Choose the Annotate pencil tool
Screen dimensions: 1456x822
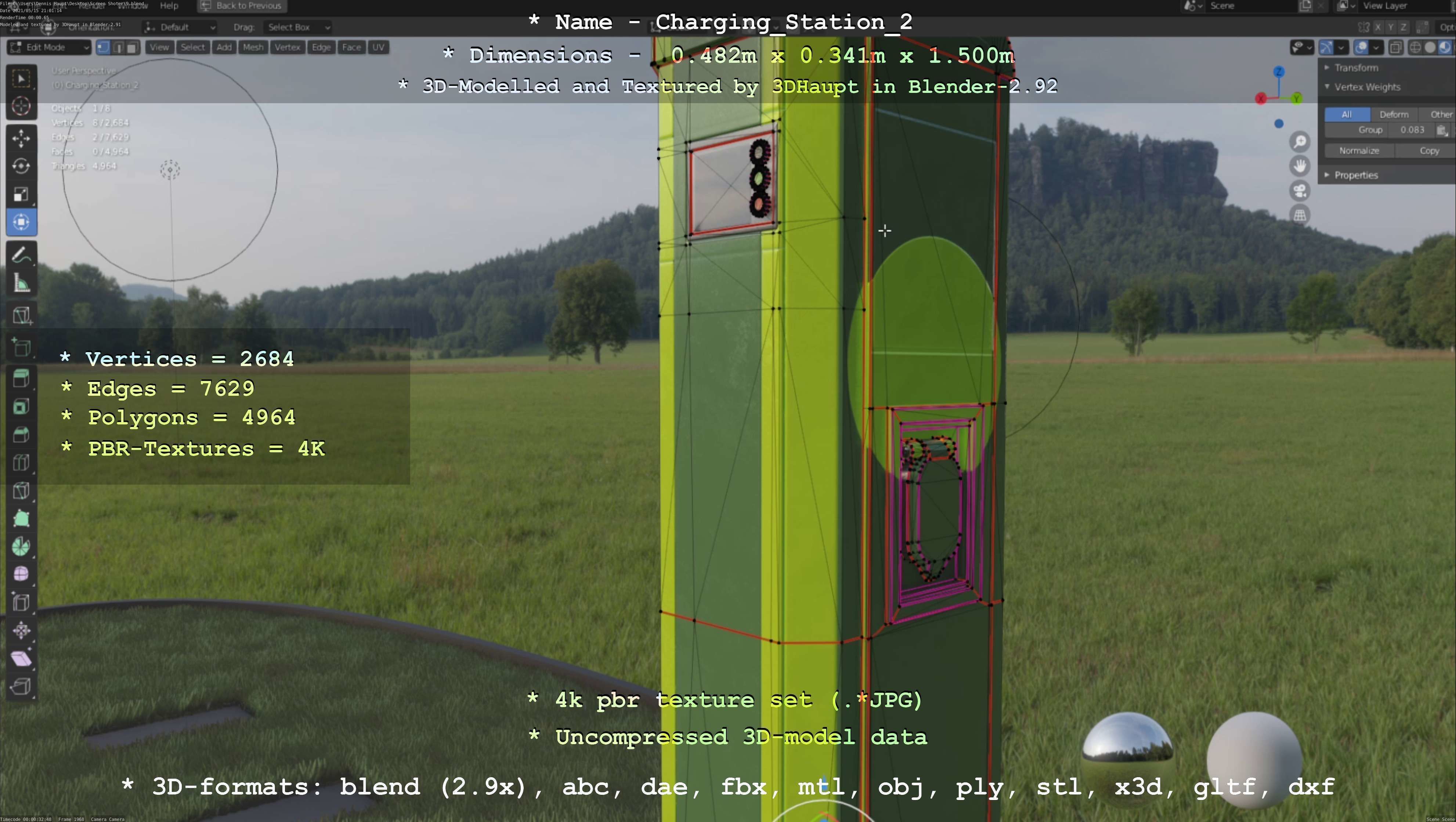[21, 256]
